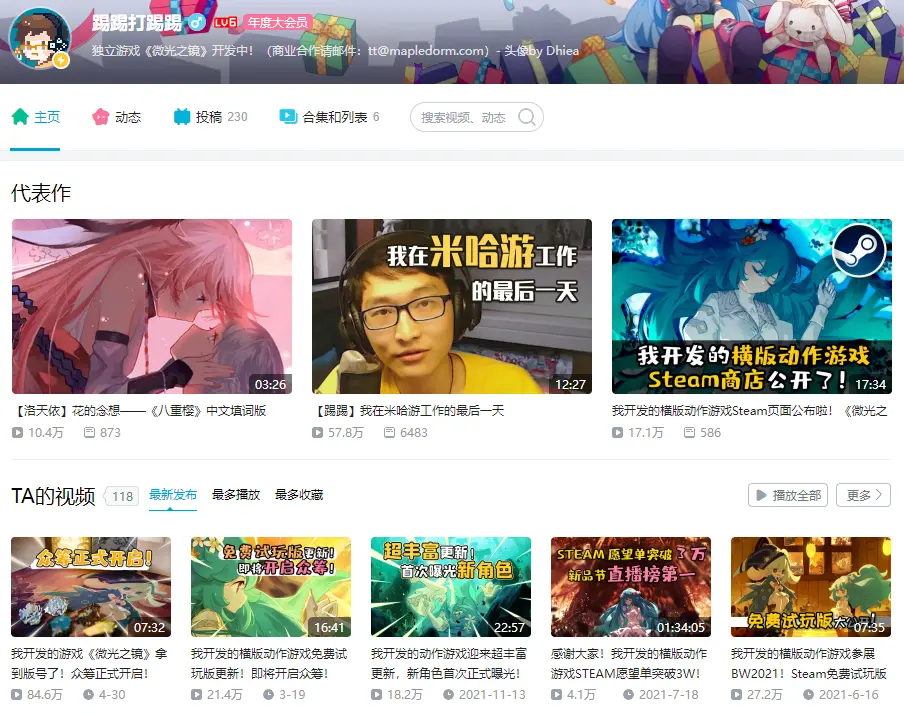Open the user's pixel avatar picture

point(39,39)
